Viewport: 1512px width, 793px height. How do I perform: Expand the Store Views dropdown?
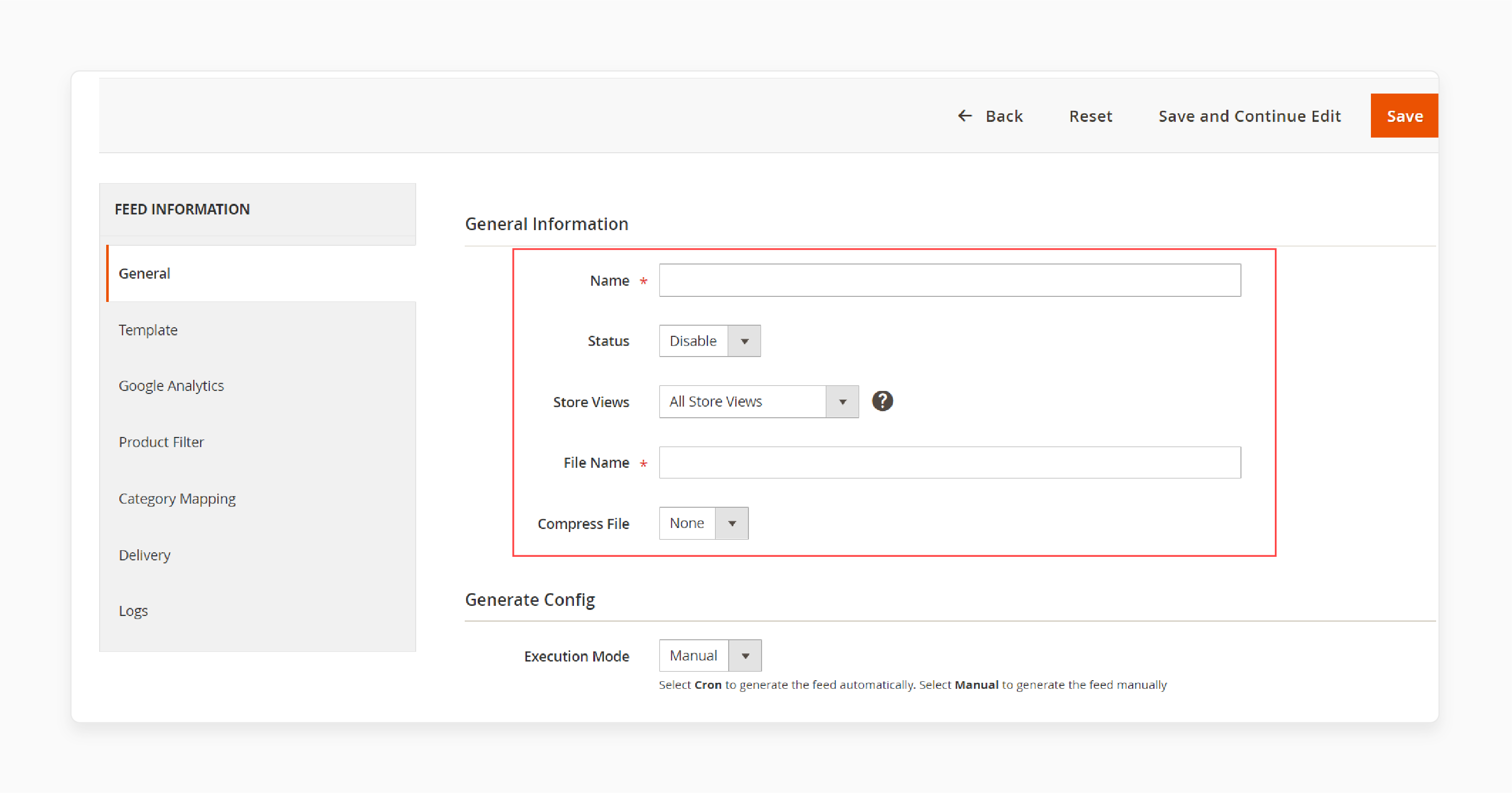click(x=843, y=401)
